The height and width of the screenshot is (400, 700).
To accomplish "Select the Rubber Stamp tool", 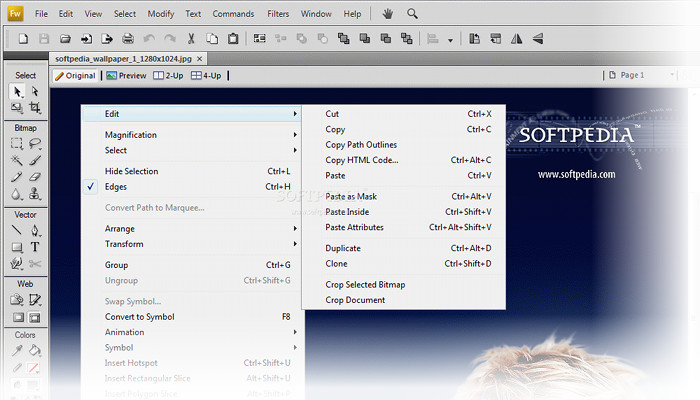I will (35, 194).
